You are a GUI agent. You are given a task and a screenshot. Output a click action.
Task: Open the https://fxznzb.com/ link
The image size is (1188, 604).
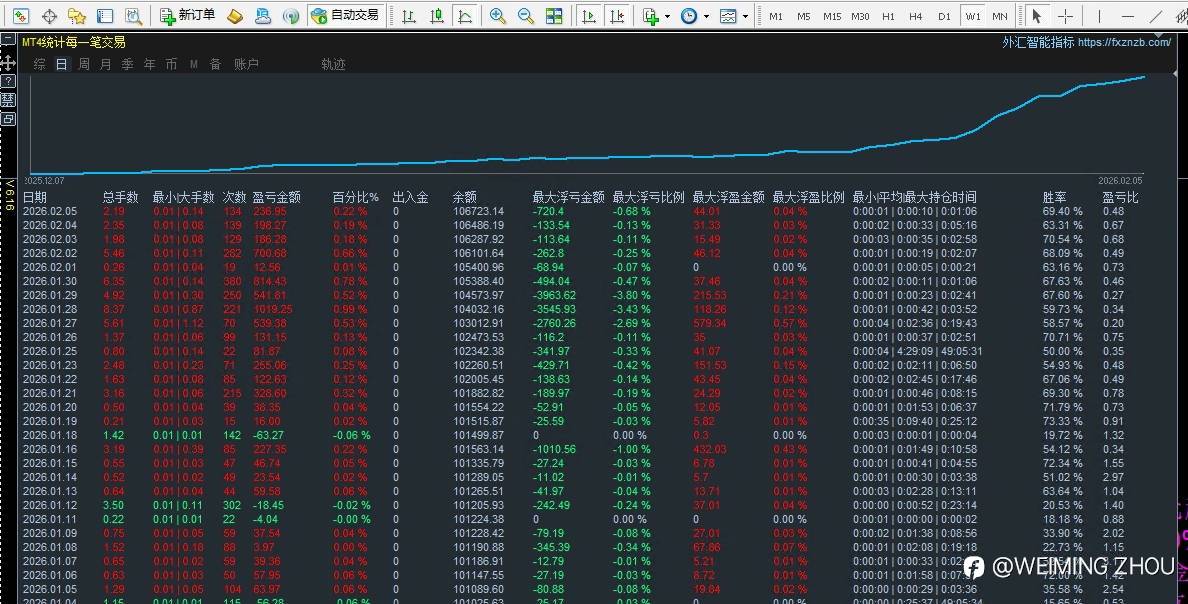pos(1124,42)
